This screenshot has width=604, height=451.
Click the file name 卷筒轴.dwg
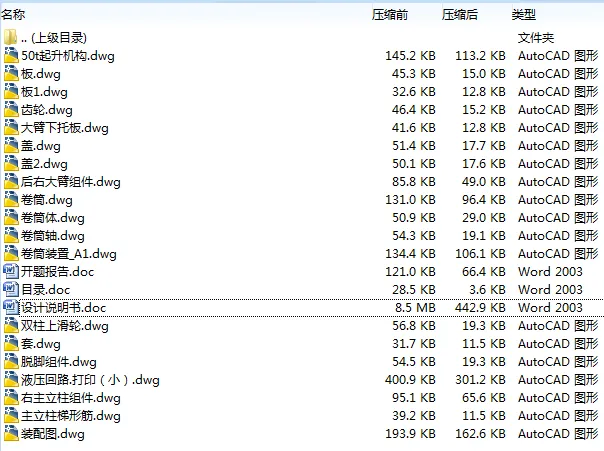53,236
